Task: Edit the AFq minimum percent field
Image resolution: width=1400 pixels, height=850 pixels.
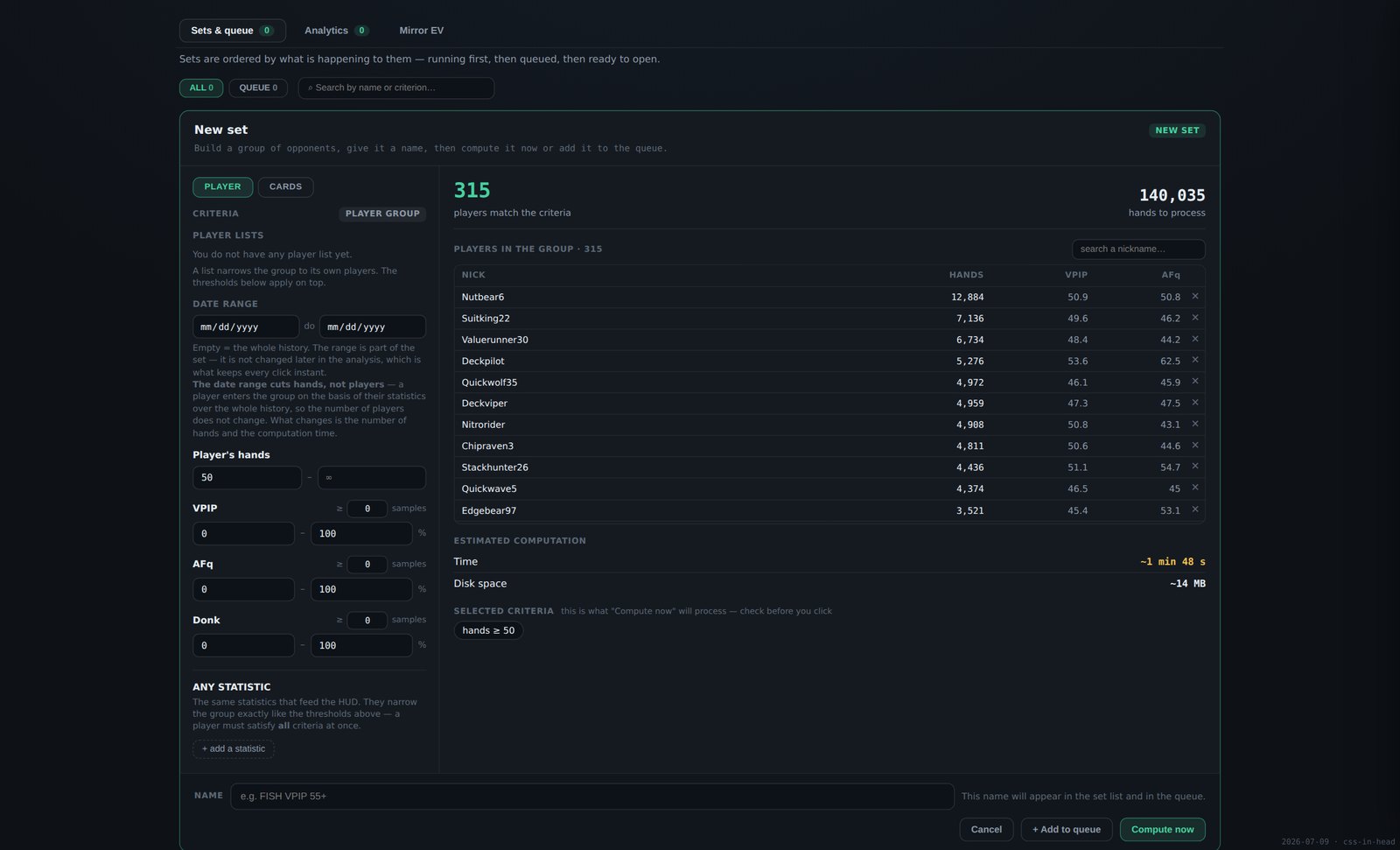Action: pyautogui.click(x=243, y=589)
